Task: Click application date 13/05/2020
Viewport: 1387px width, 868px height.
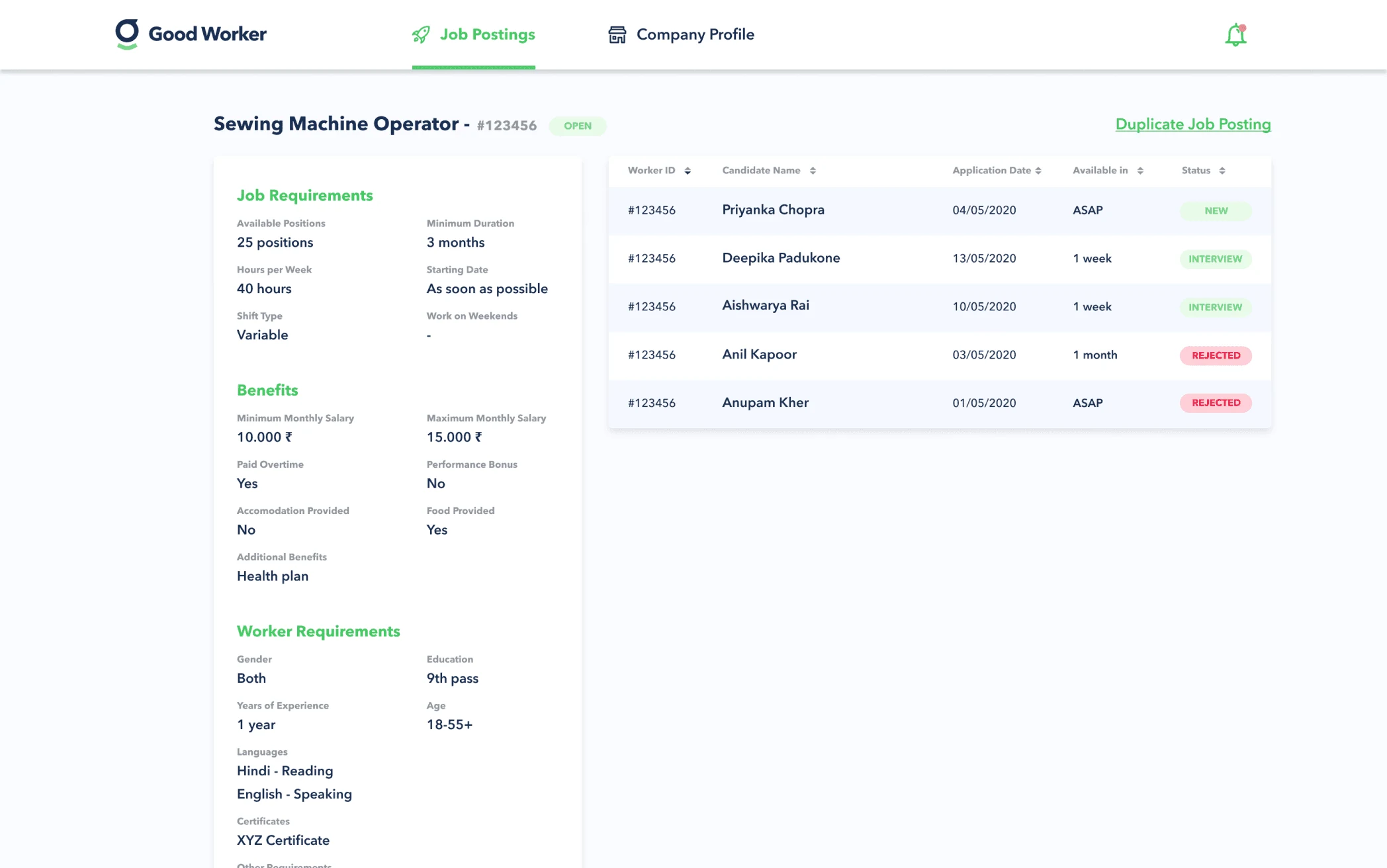Action: [x=984, y=259]
